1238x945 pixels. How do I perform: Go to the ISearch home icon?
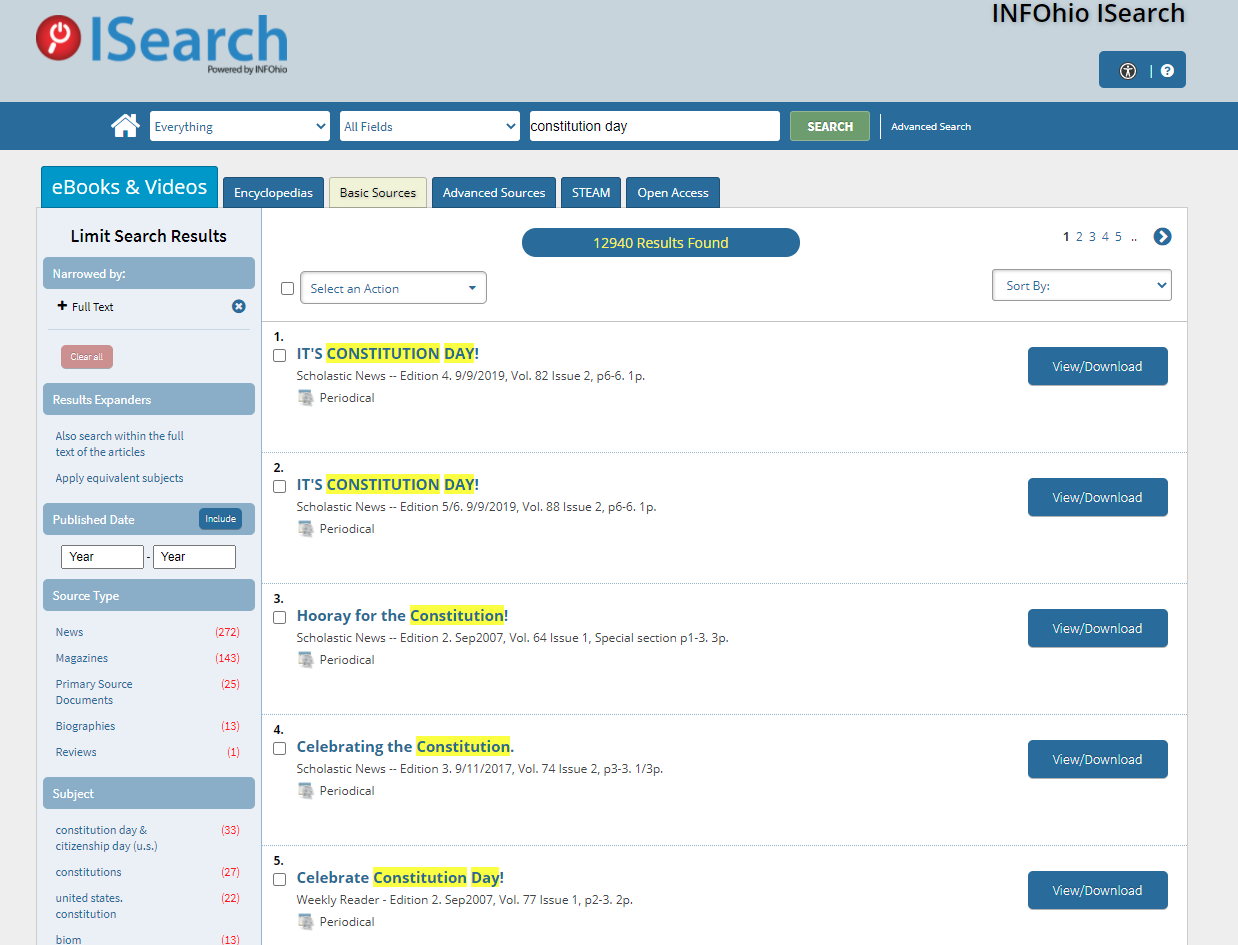tap(125, 126)
